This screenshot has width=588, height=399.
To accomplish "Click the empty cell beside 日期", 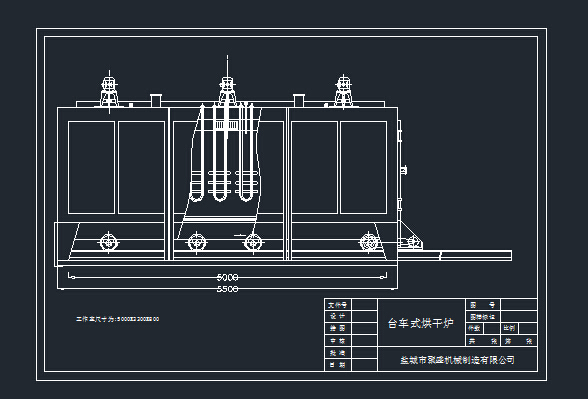I will [364, 365].
